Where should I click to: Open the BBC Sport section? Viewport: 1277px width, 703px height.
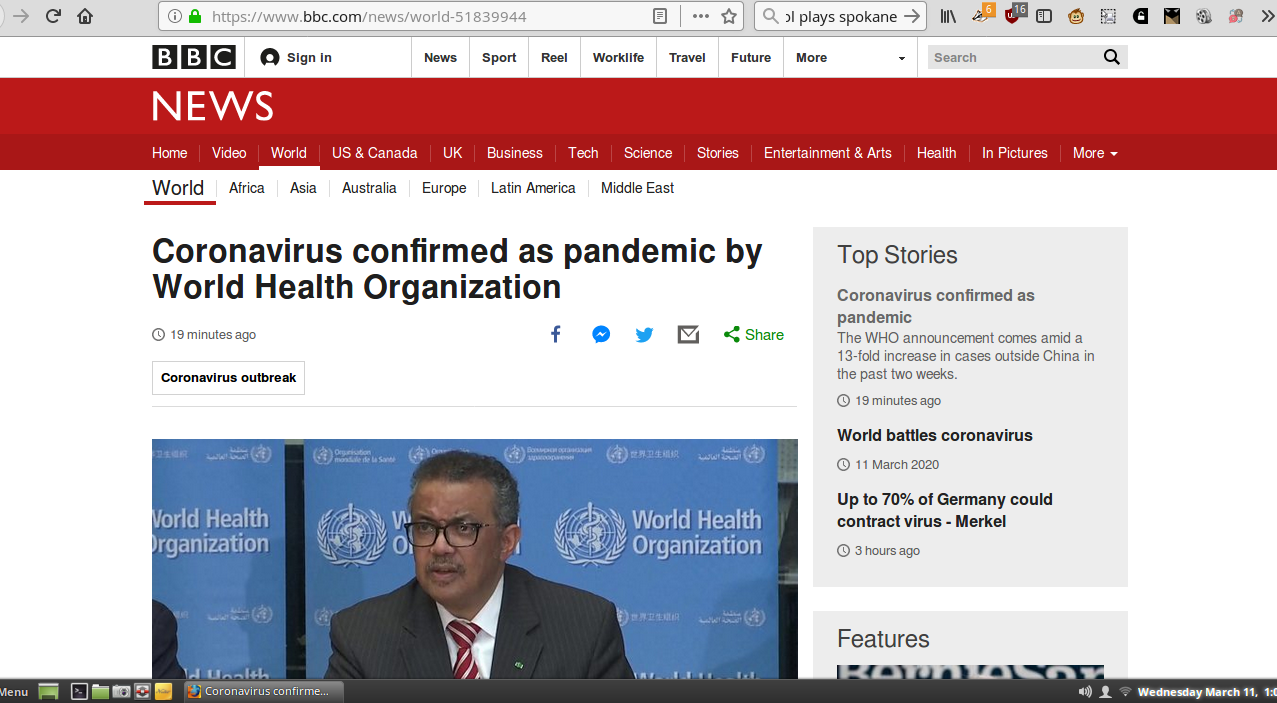(499, 57)
